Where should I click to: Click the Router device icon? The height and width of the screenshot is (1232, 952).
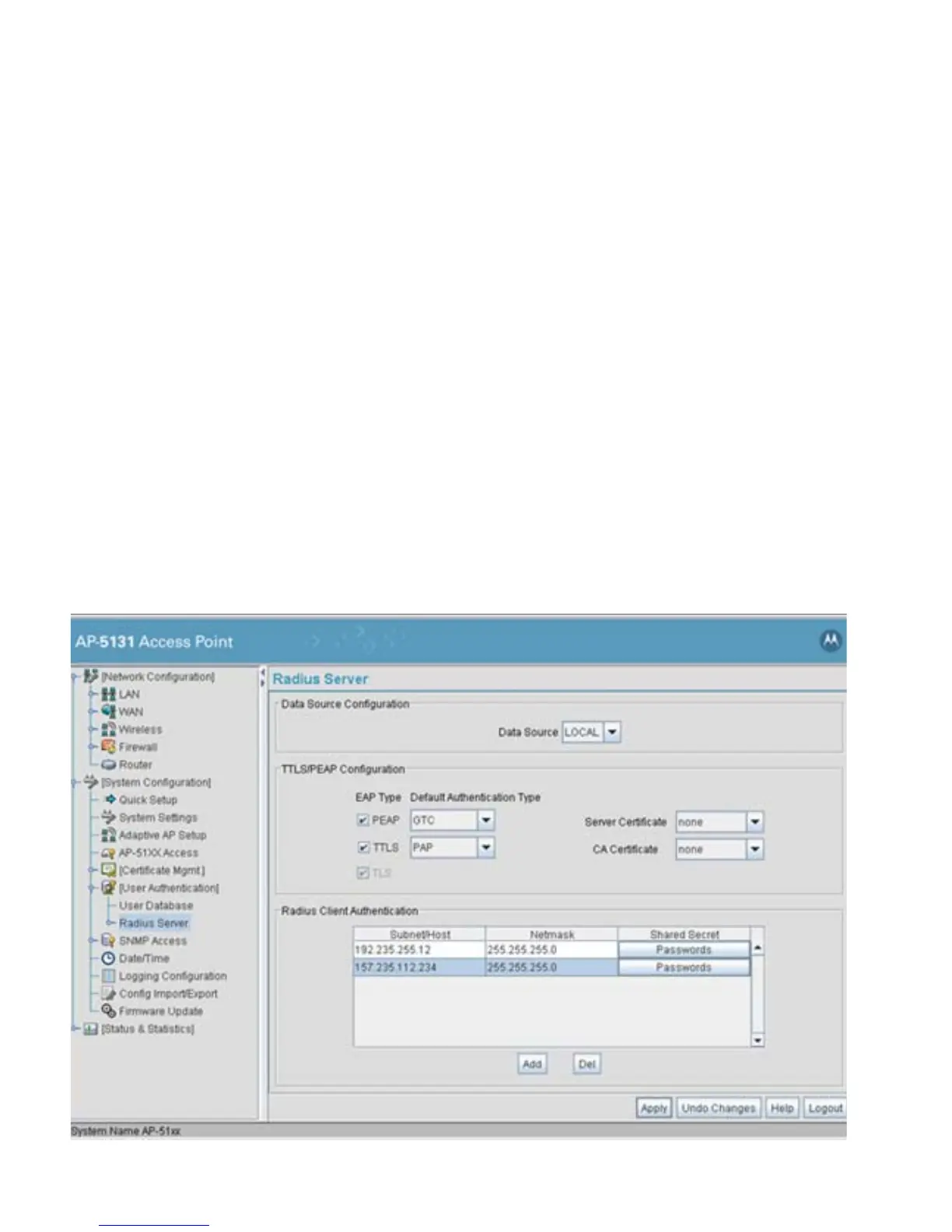[x=109, y=765]
